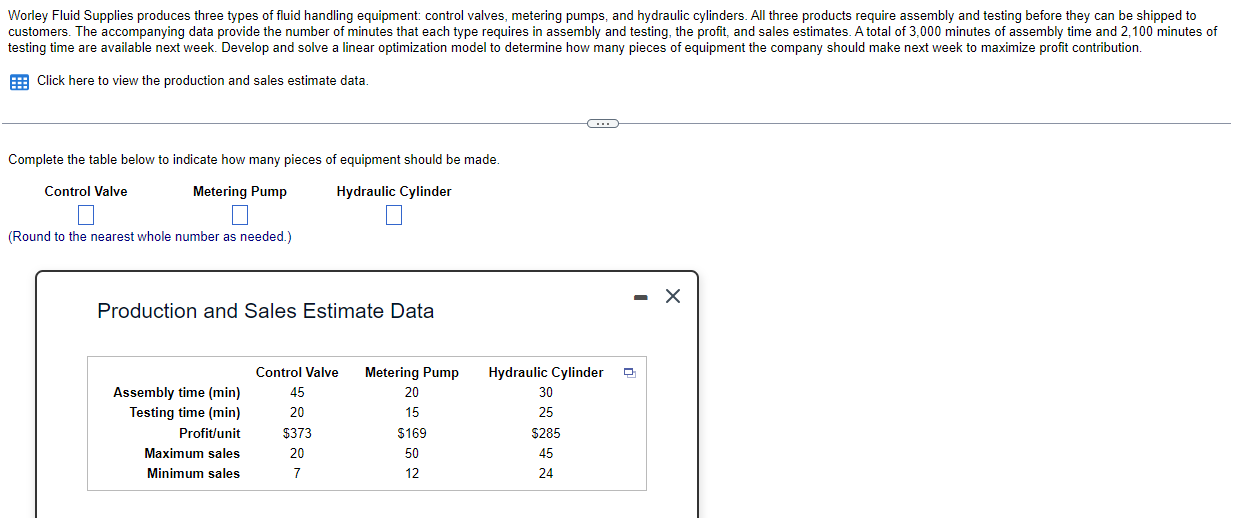Click the 'Production and Sales Estimate Data' title
Viewport: 1233px width, 518px height.
click(266, 311)
